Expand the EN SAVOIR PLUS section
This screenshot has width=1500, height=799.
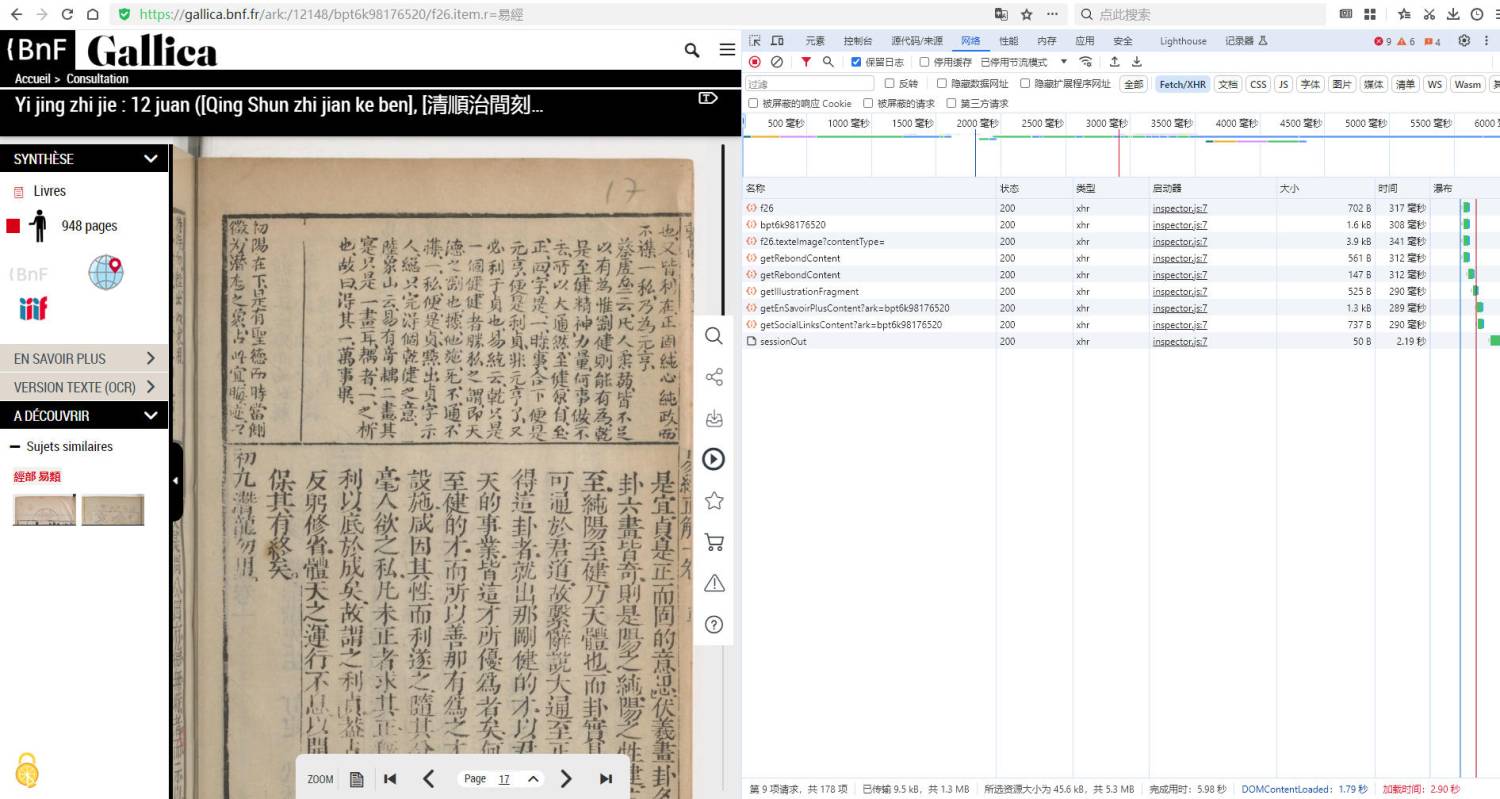[84, 358]
